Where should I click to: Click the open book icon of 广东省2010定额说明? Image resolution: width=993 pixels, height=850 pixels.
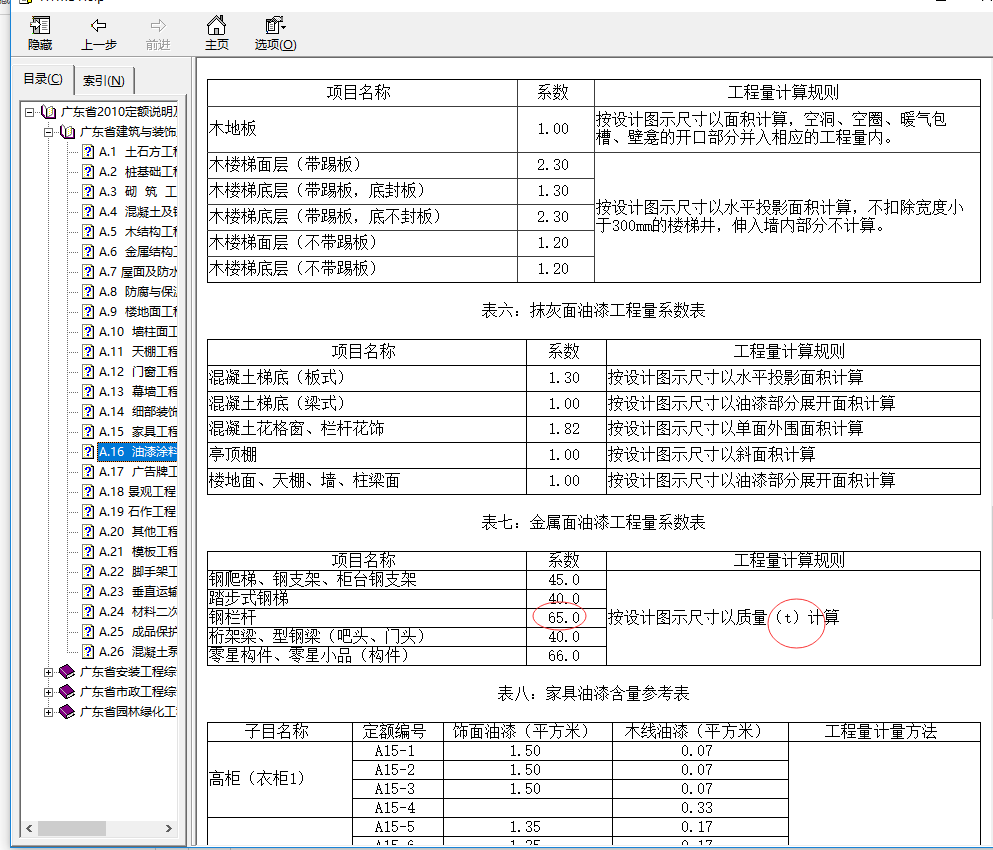48,112
